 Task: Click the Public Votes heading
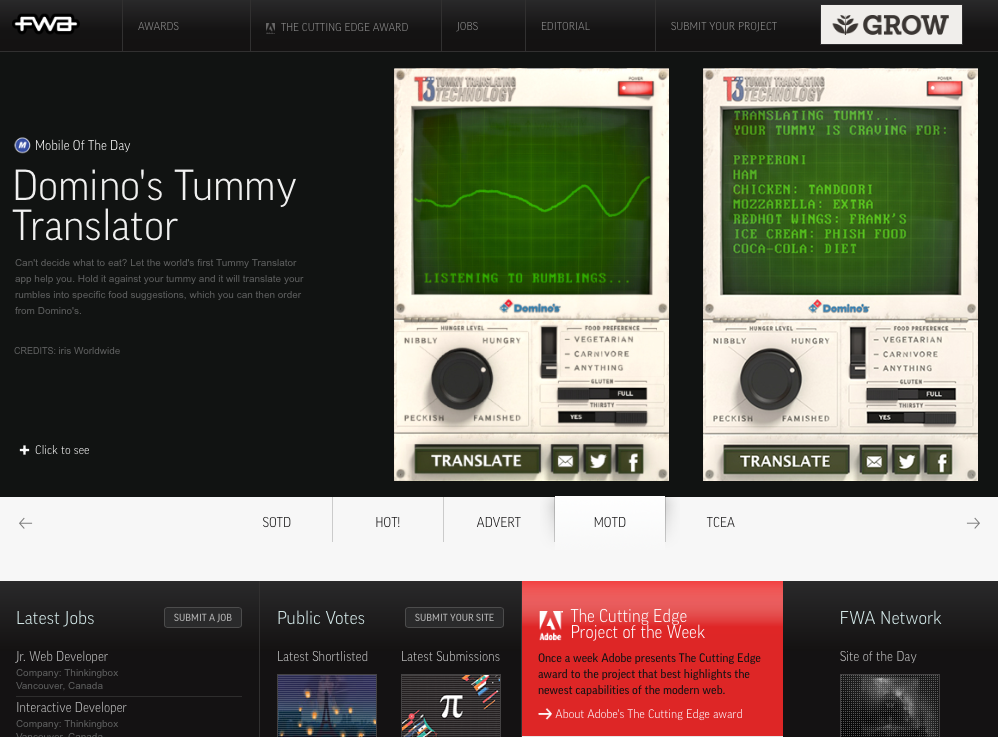point(321,618)
